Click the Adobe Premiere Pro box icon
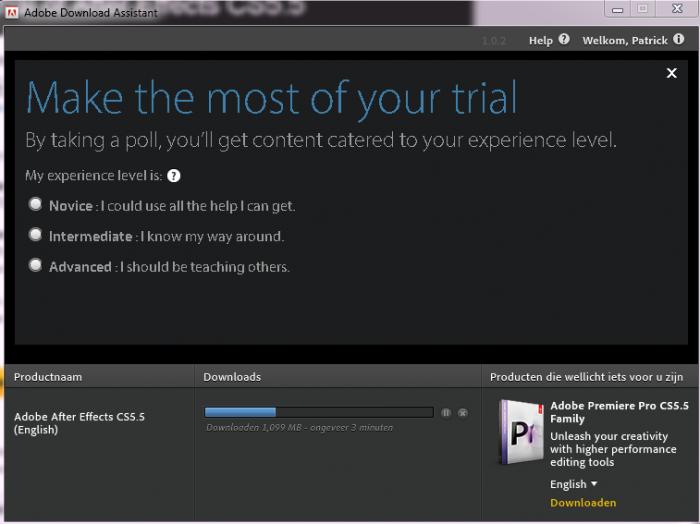The height and width of the screenshot is (524, 700). 521,432
